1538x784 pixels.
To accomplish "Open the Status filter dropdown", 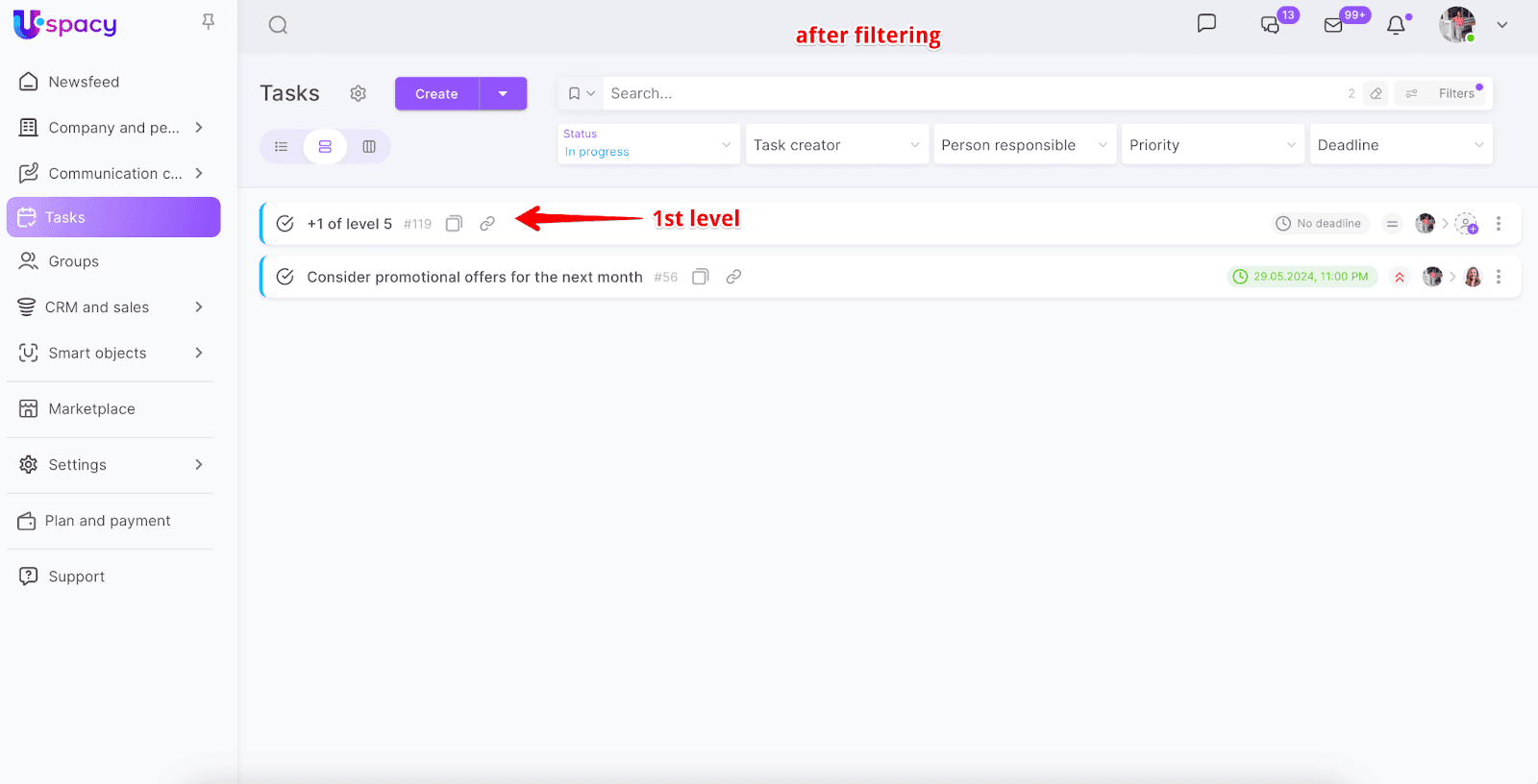I will 648,144.
